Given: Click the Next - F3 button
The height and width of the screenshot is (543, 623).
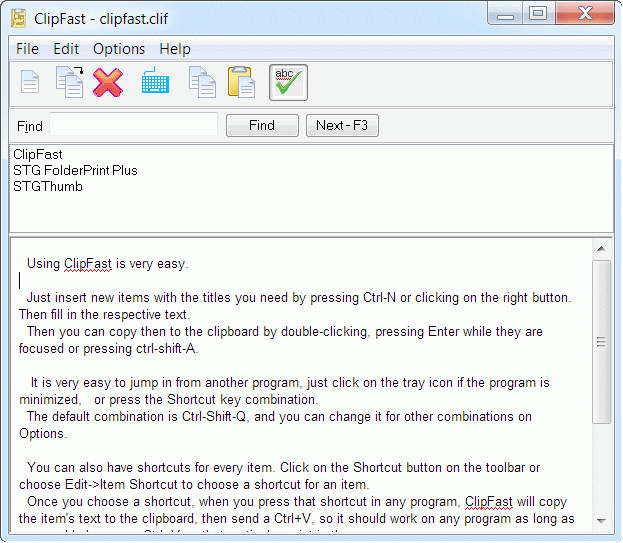Looking at the screenshot, I should (x=342, y=126).
